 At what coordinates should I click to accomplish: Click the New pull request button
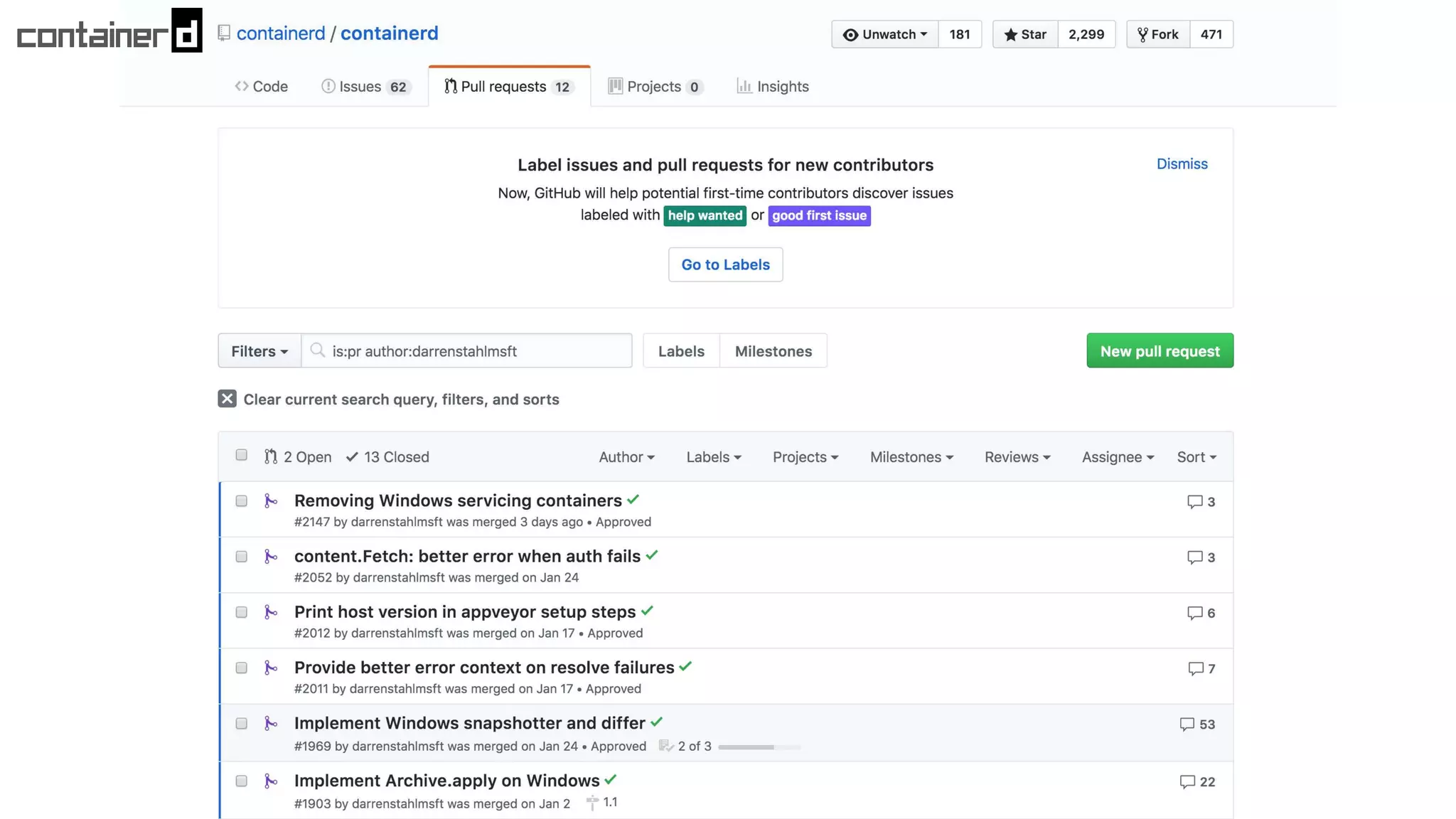click(x=1160, y=350)
